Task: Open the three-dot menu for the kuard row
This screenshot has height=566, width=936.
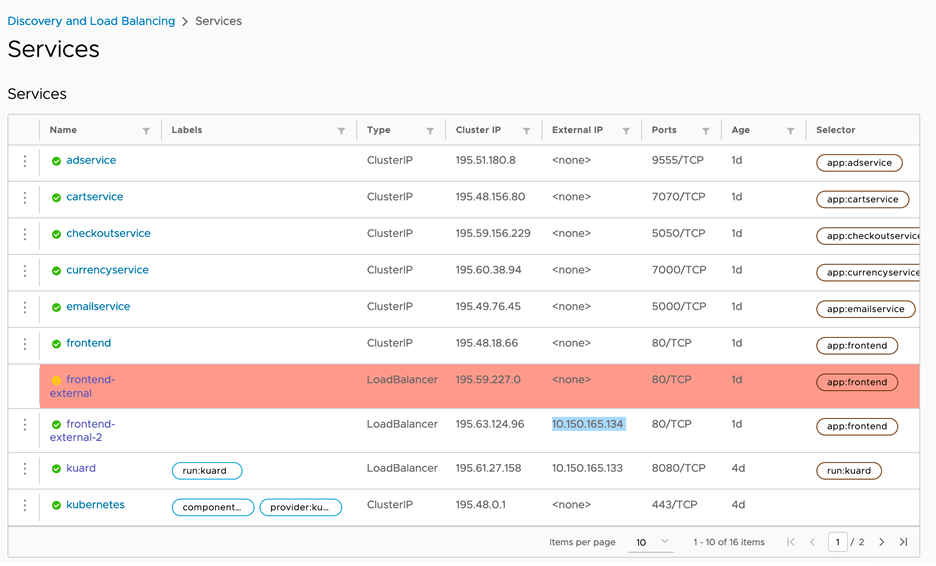Action: pyautogui.click(x=25, y=469)
